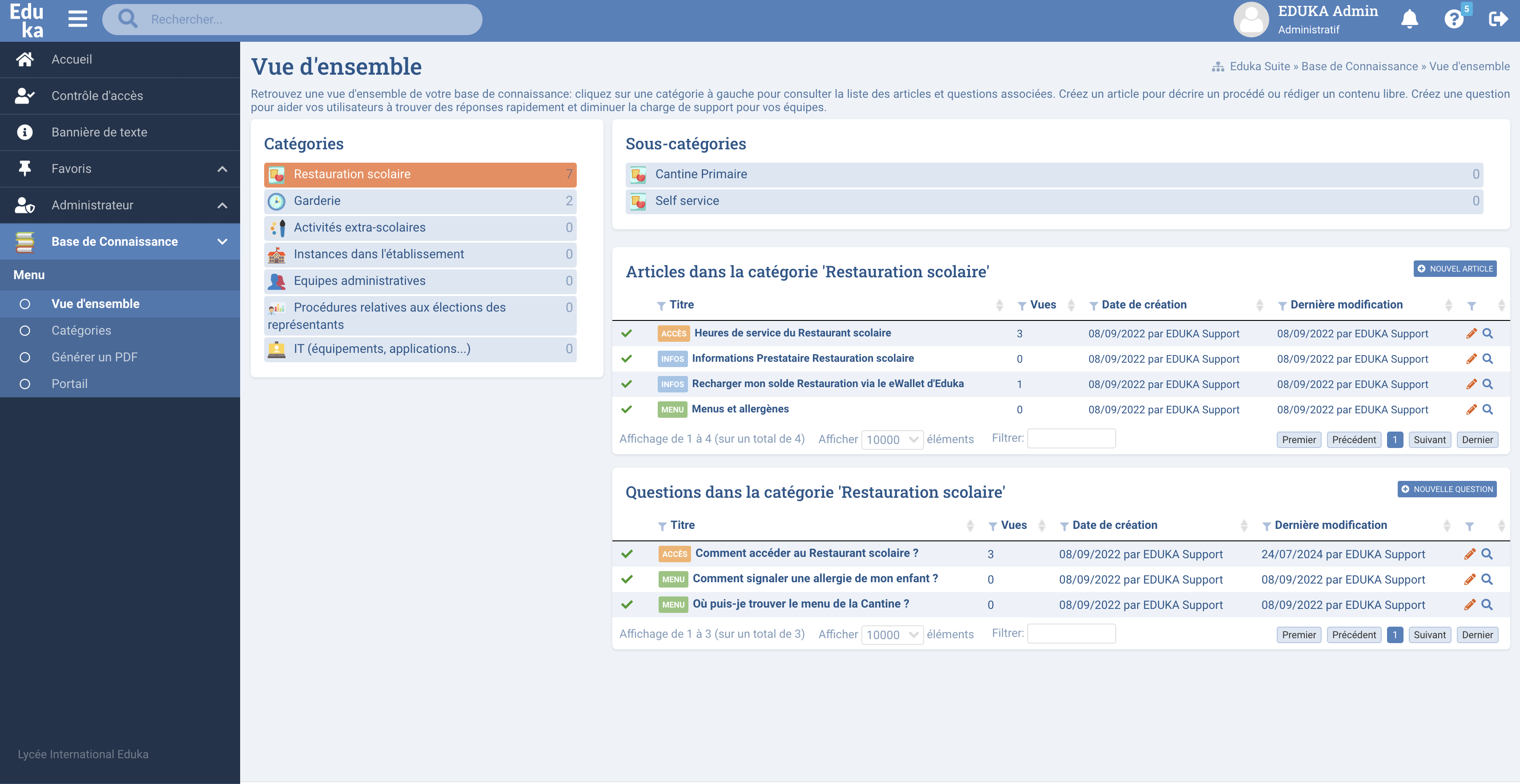
Task: Click the EDUKA Admin avatar
Action: 1251,20
